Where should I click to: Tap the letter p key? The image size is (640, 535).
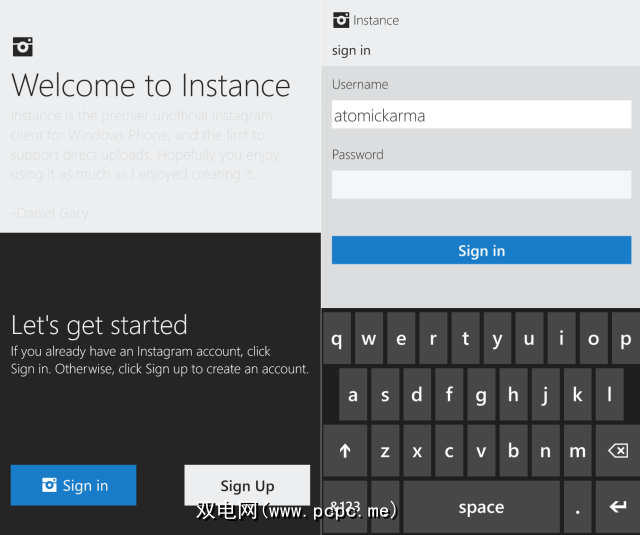pyautogui.click(x=626, y=339)
